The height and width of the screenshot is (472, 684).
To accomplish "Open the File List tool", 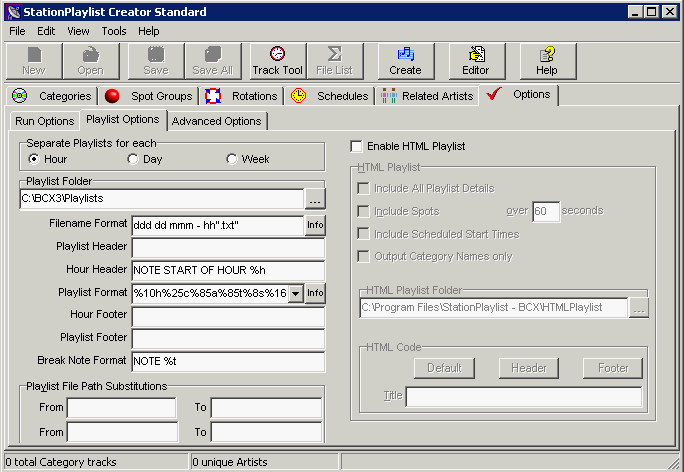I will click(x=335, y=61).
